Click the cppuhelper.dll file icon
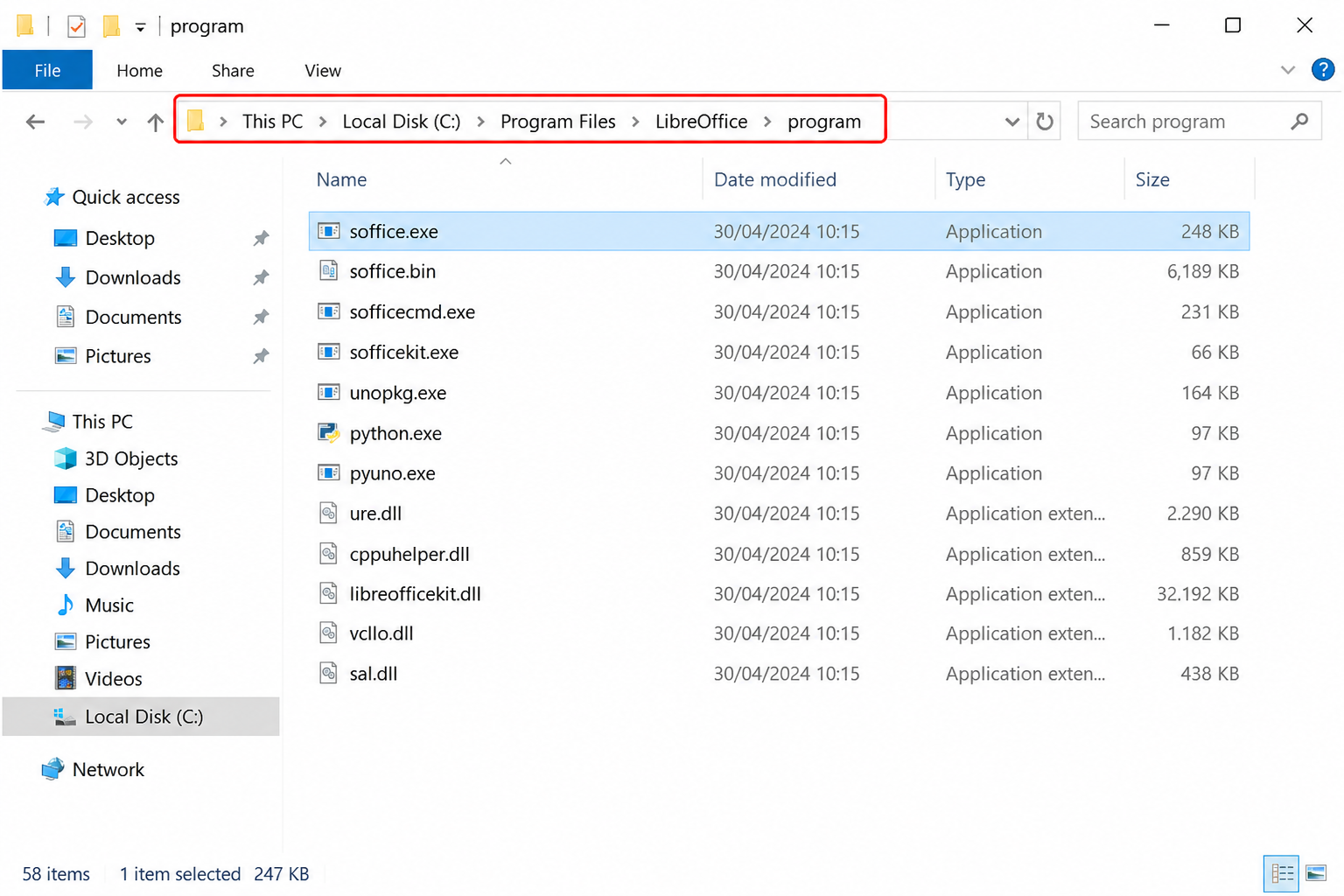The height and width of the screenshot is (896, 1344). point(328,553)
